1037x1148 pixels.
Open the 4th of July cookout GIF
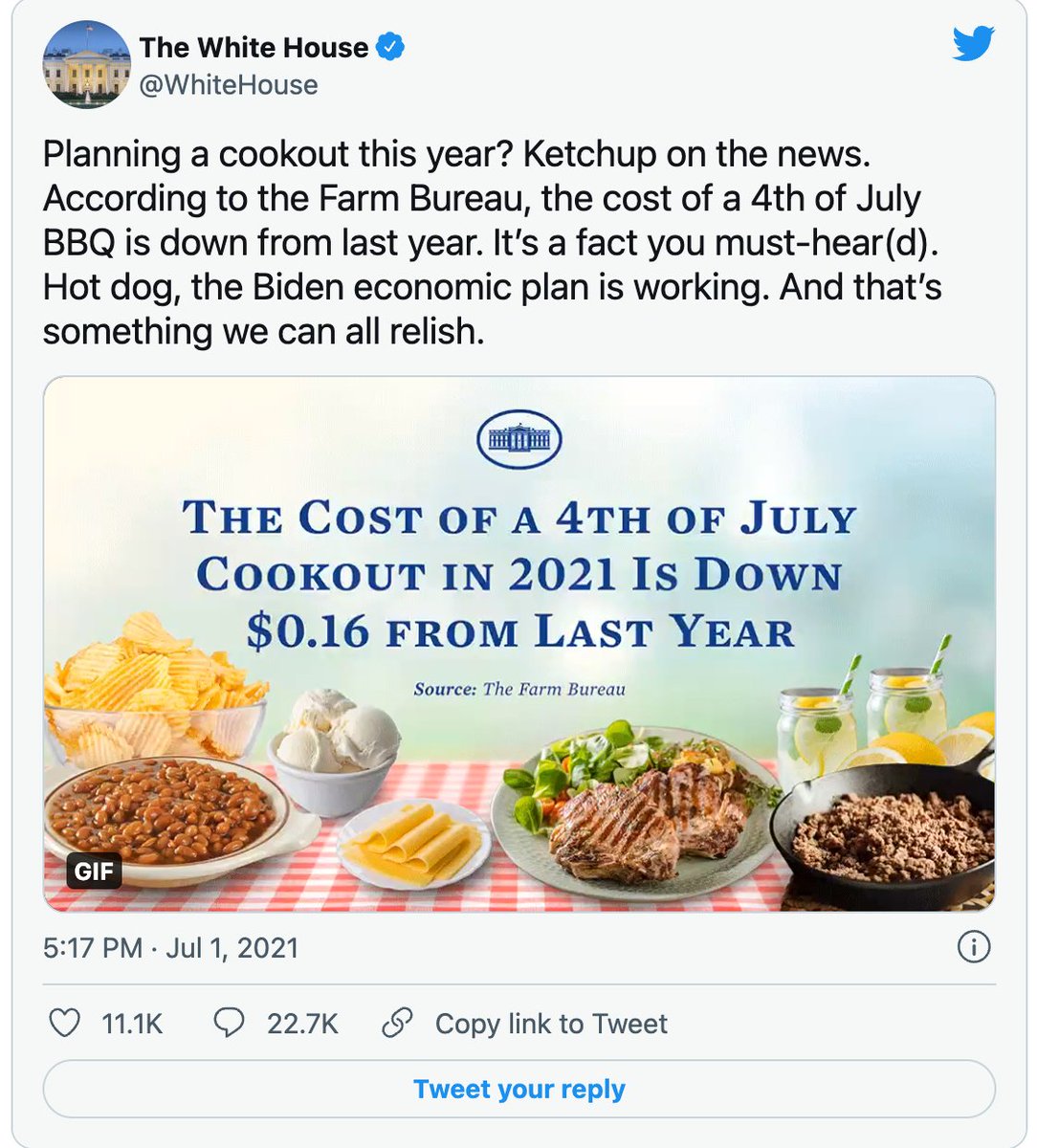pyautogui.click(x=519, y=644)
